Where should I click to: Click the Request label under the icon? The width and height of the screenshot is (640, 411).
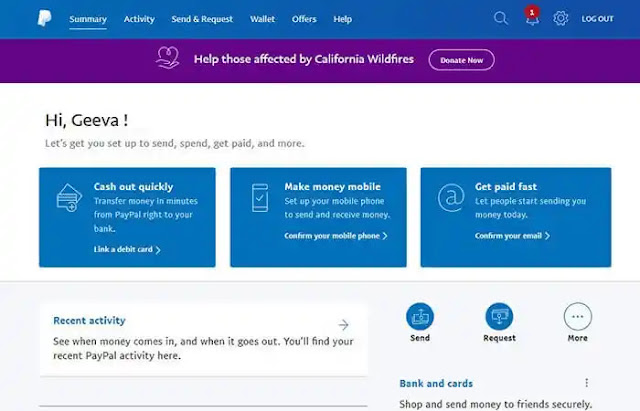[x=499, y=338]
